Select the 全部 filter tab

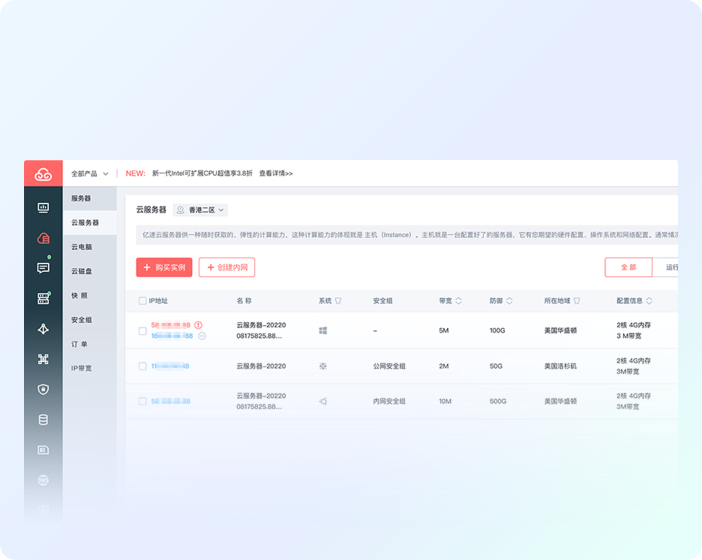click(x=628, y=267)
